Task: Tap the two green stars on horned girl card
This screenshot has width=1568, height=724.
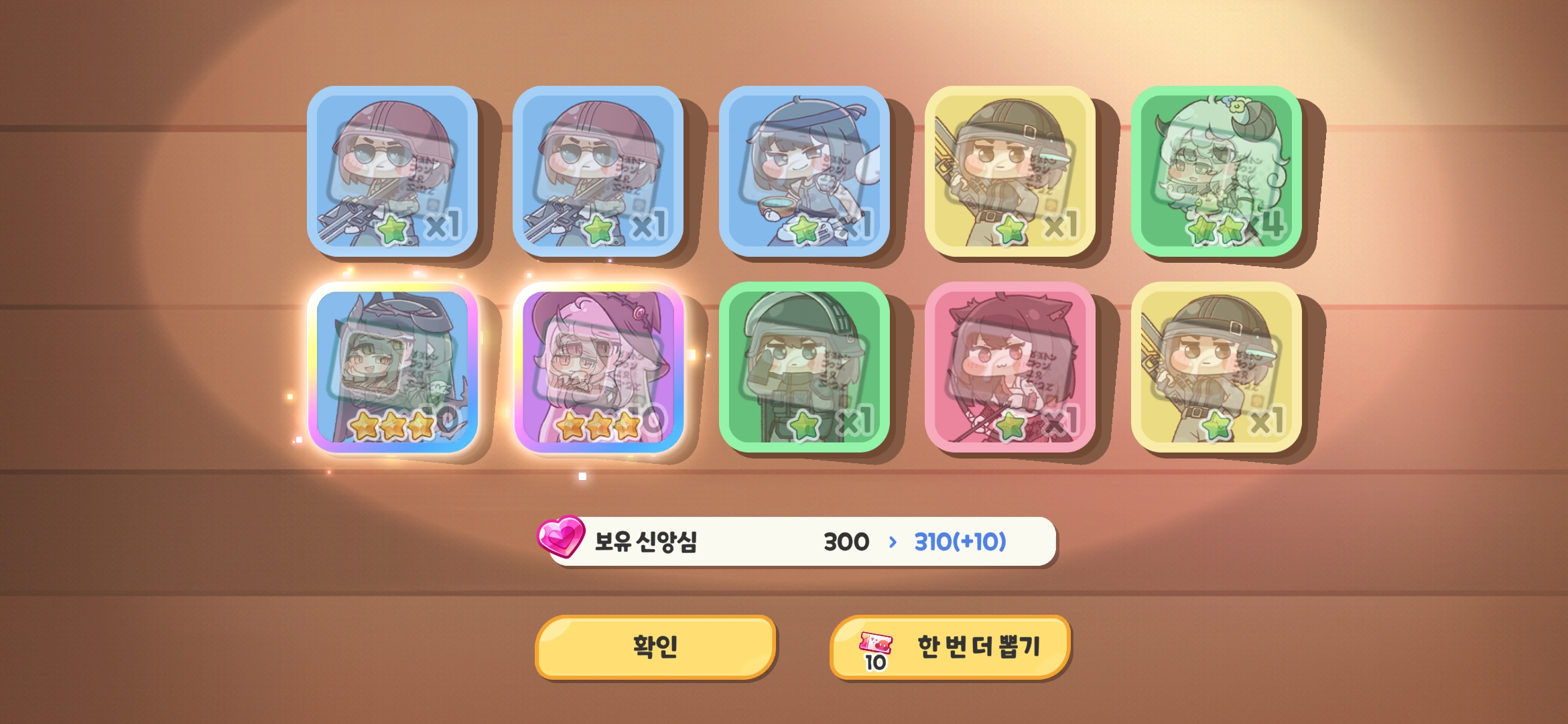Action: pyautogui.click(x=1216, y=229)
